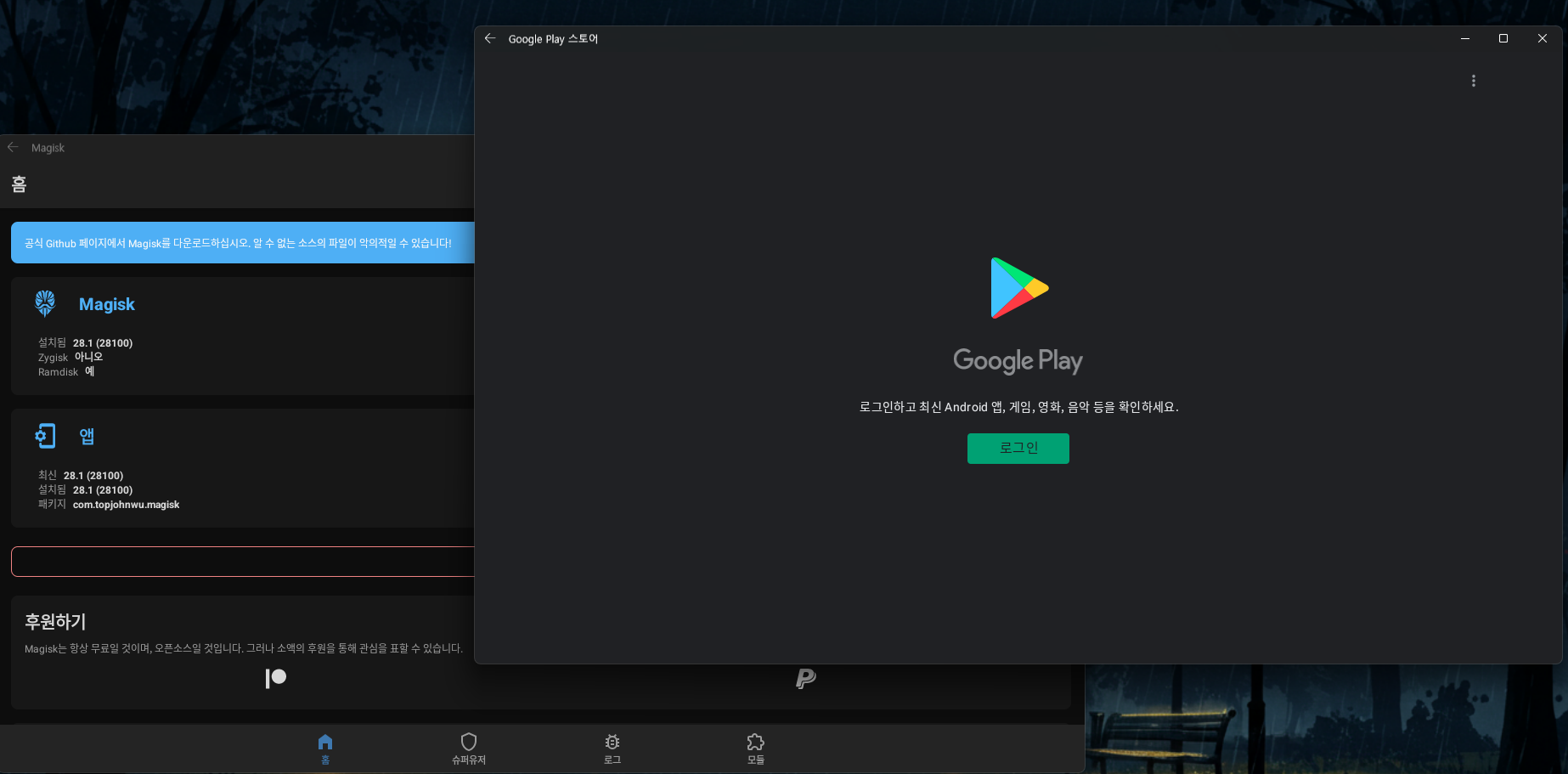The height and width of the screenshot is (774, 1568).
Task: Close the Google Play 스토어 window
Action: point(1542,38)
